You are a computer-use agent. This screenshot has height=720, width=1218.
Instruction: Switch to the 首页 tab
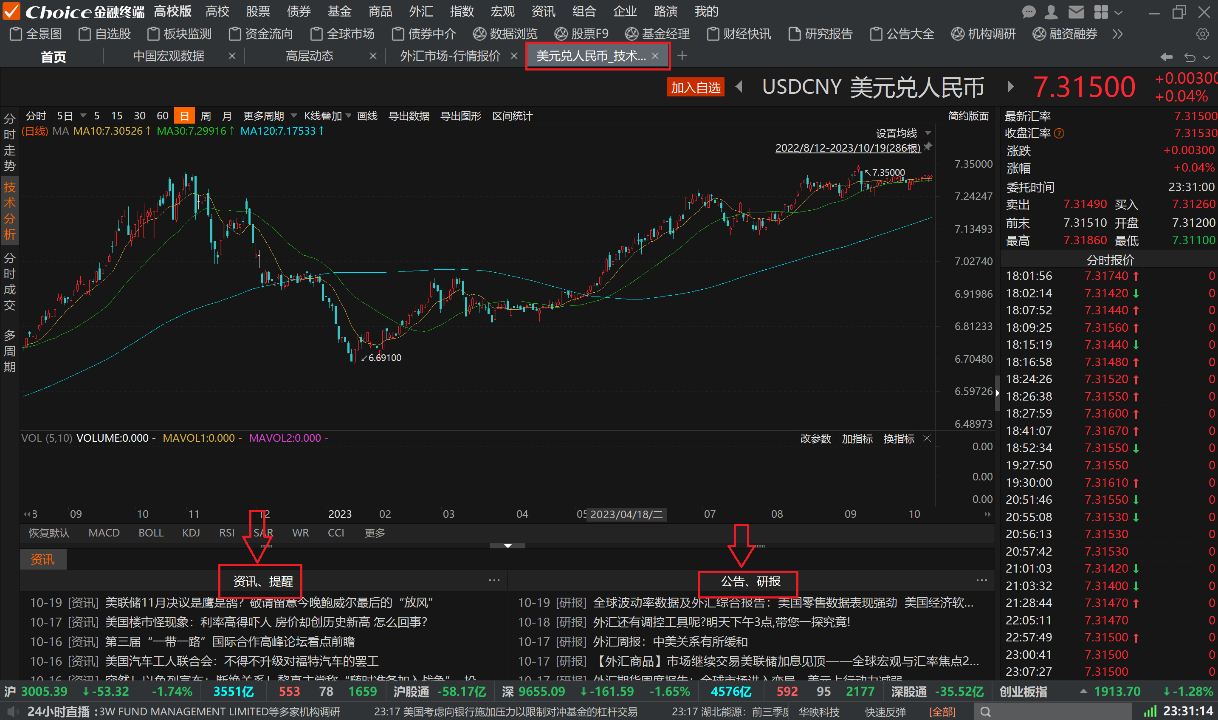[53, 56]
